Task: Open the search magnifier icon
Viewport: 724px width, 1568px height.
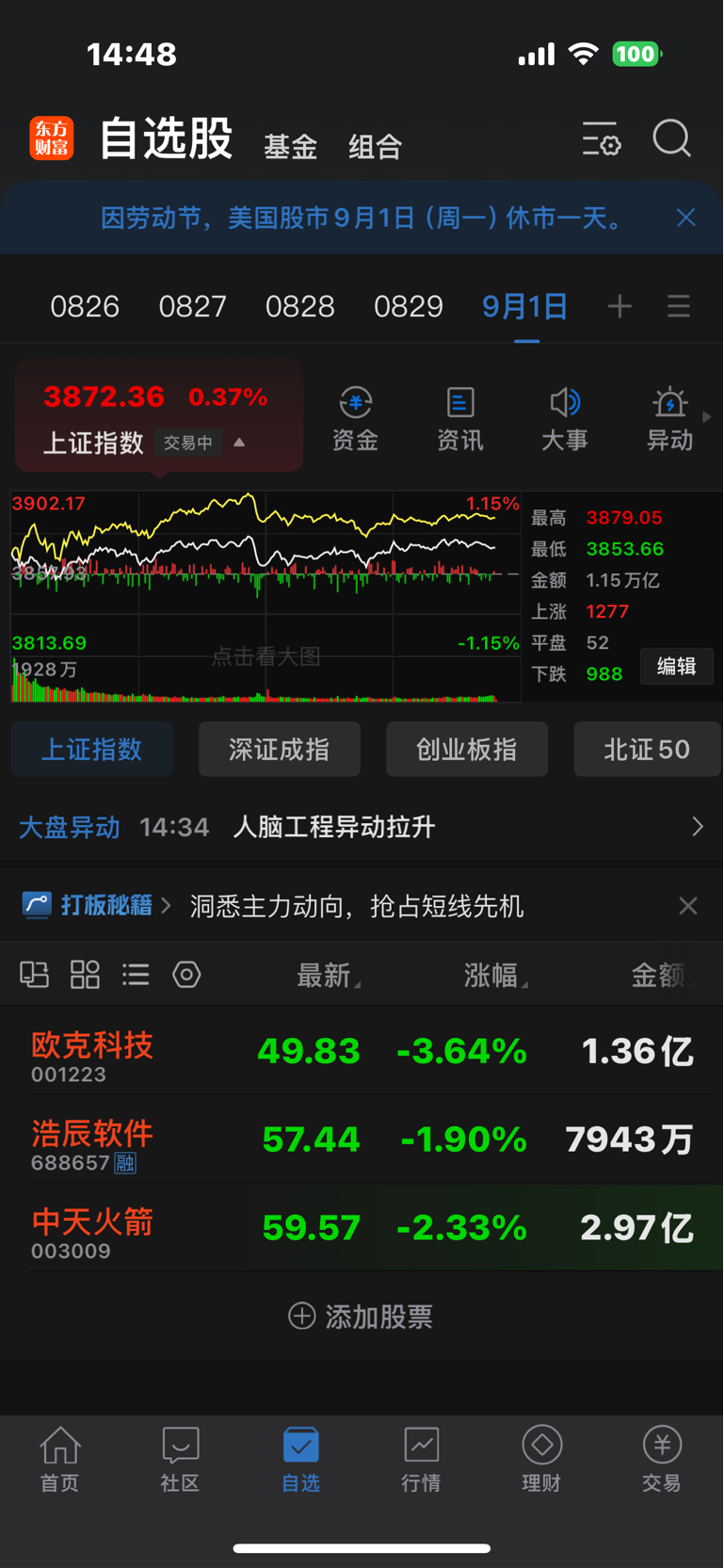Action: (x=672, y=138)
